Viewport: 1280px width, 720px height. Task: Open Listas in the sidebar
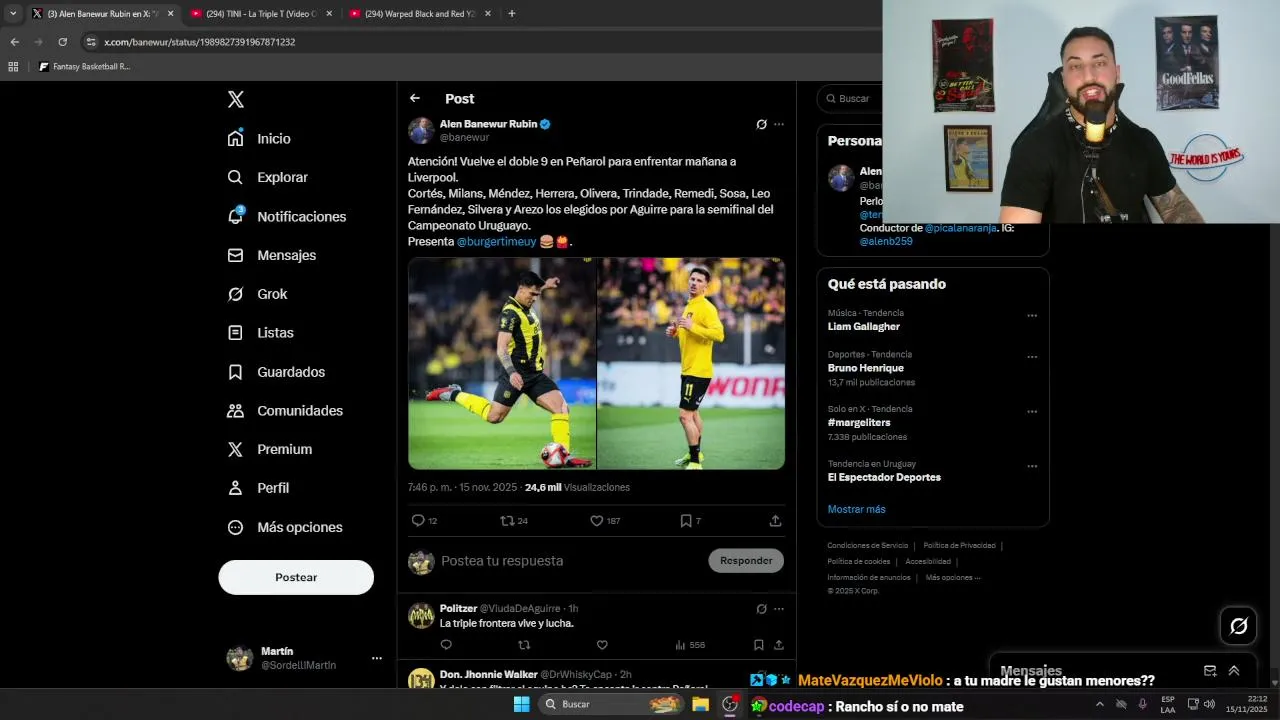pyautogui.click(x=260, y=333)
